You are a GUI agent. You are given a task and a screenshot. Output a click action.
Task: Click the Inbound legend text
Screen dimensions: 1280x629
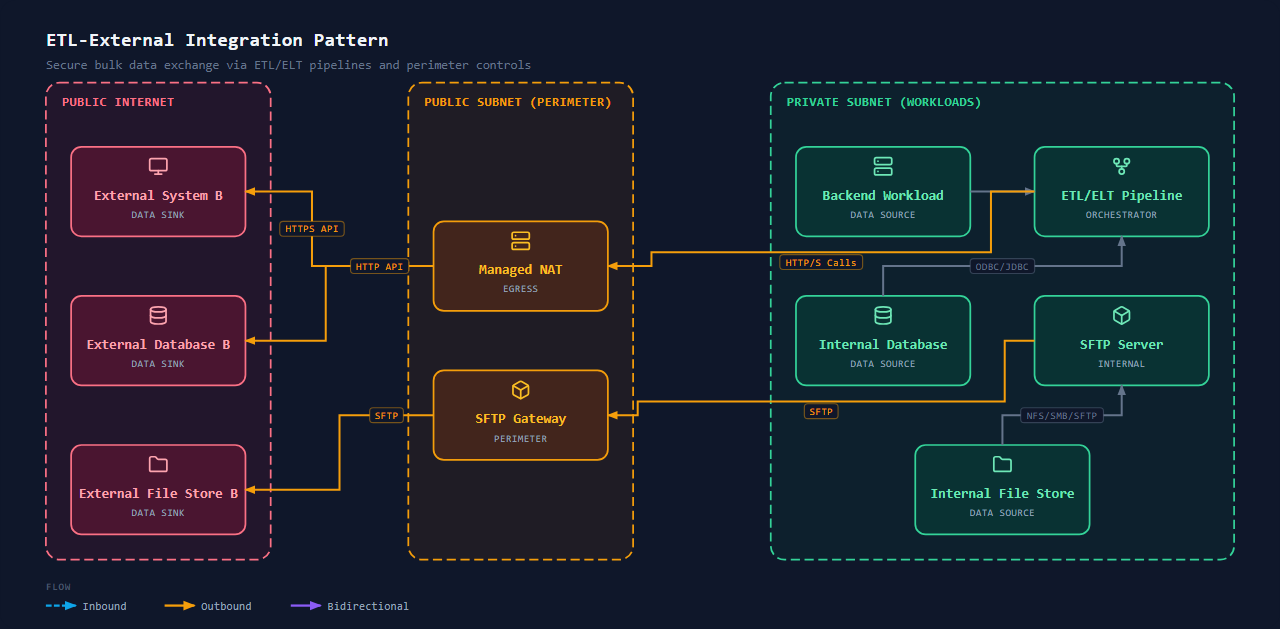point(104,606)
